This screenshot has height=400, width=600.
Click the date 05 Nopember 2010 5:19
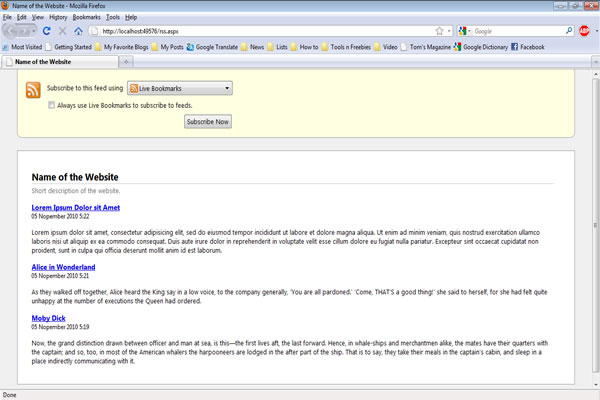[60, 327]
